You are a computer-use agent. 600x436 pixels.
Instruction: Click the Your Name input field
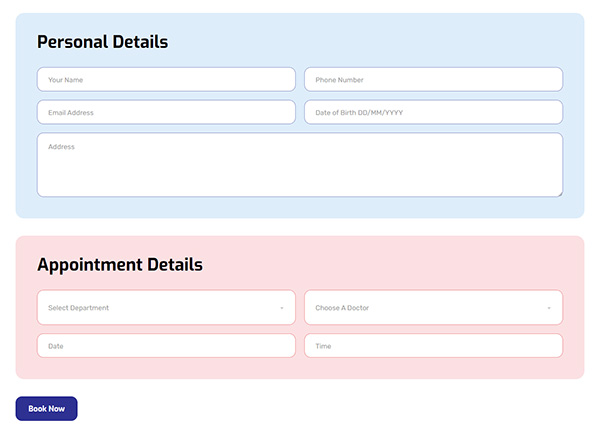(166, 80)
